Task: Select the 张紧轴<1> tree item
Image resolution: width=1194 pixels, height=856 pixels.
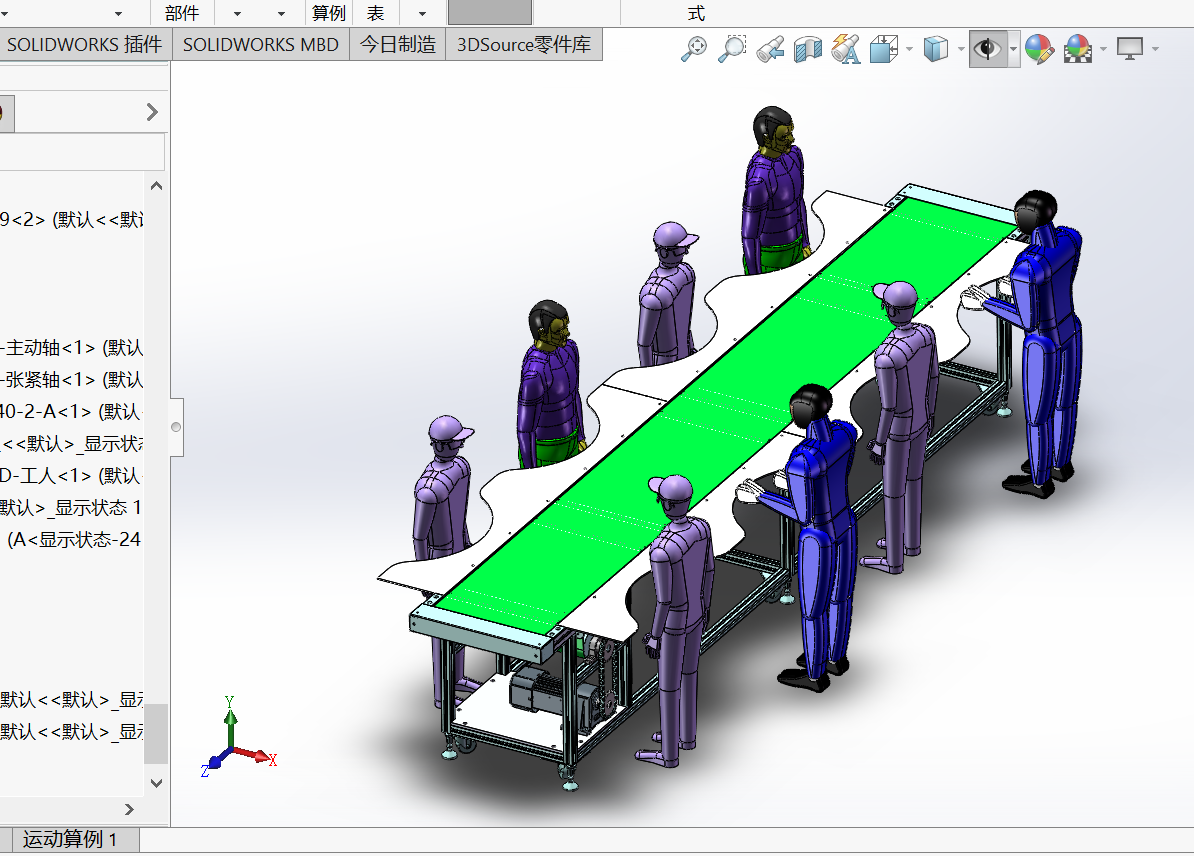Action: [x=72, y=379]
